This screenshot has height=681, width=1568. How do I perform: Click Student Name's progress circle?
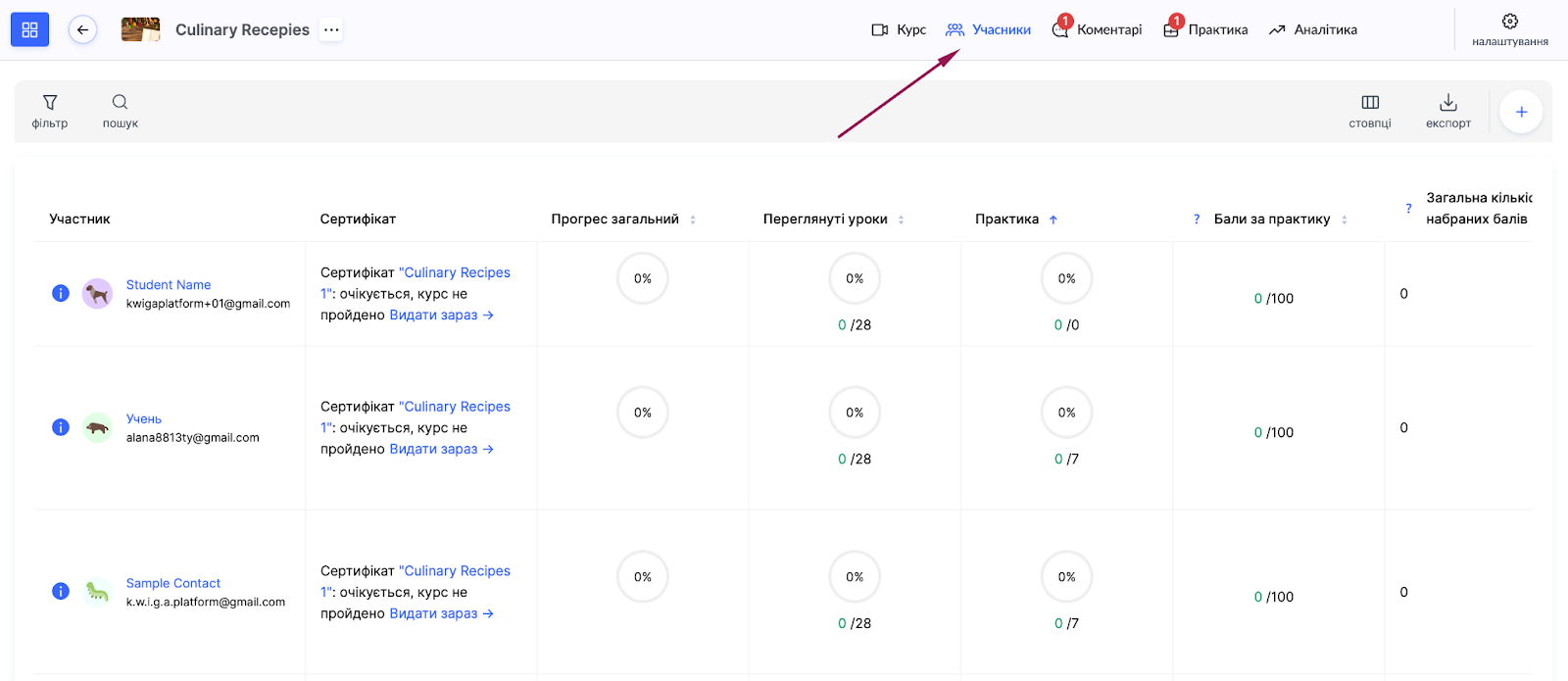coord(642,278)
